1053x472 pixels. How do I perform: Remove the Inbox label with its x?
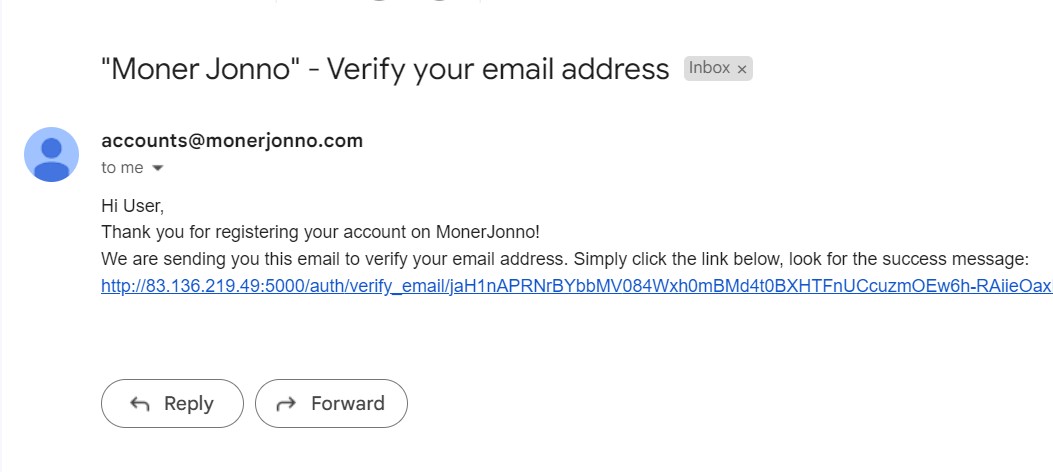(741, 69)
